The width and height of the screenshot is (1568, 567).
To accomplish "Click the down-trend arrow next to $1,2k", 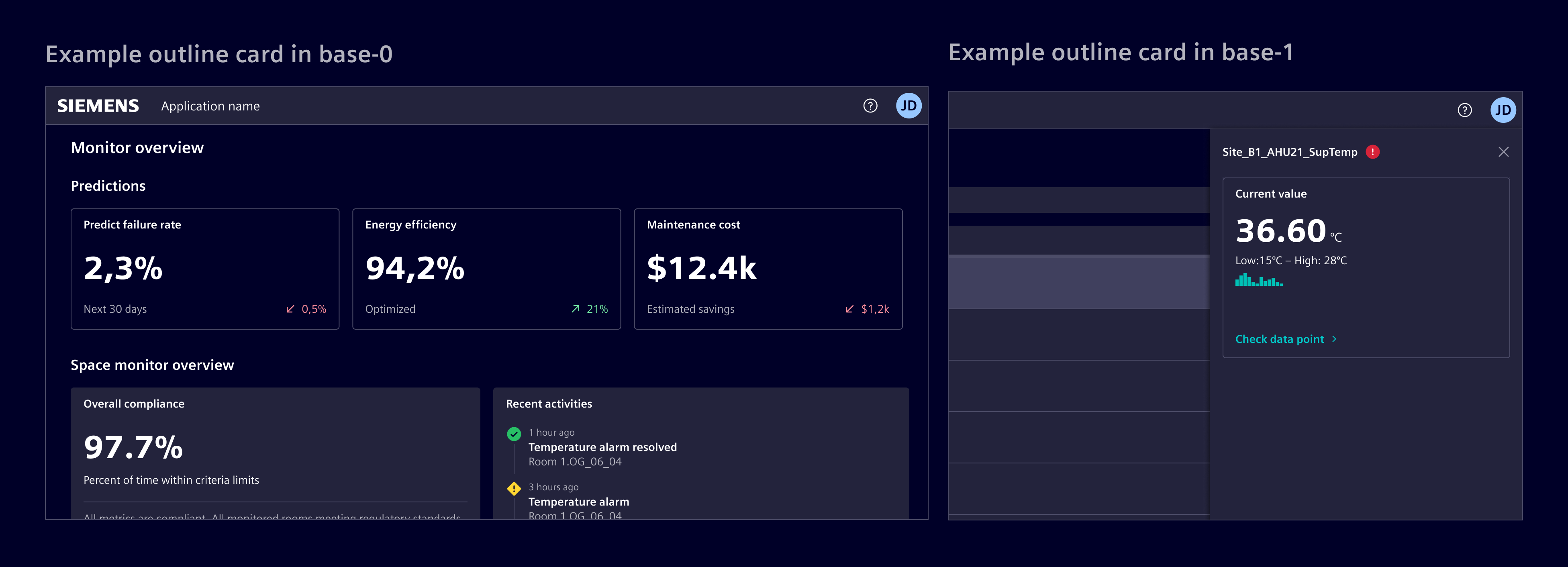I will [x=849, y=309].
